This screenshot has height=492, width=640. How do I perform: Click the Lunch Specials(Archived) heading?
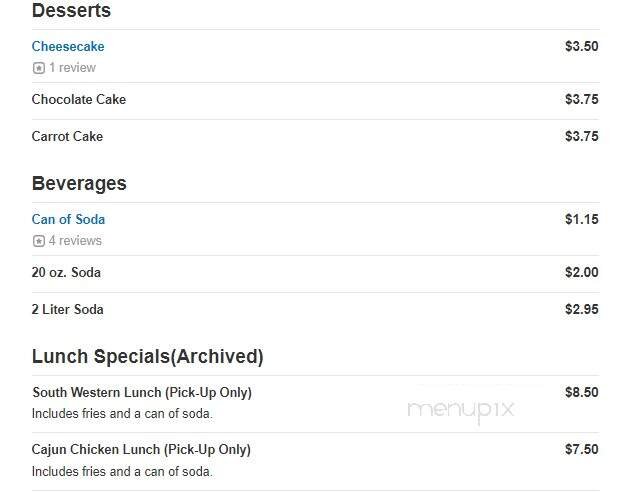coord(147,357)
